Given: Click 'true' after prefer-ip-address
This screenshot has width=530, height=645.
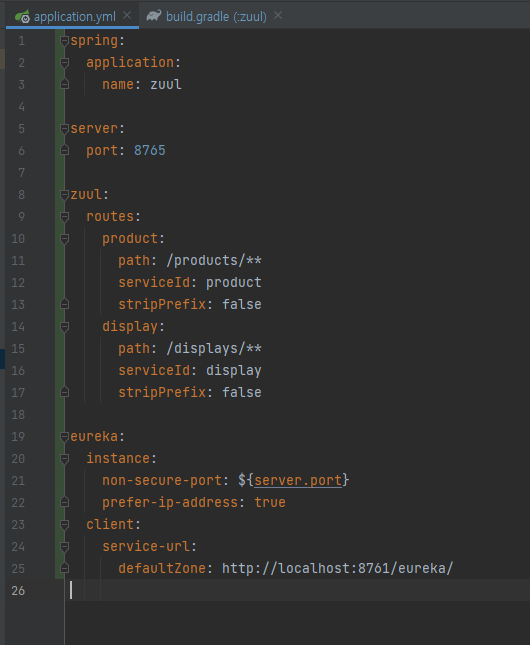Looking at the screenshot, I should tap(270, 502).
